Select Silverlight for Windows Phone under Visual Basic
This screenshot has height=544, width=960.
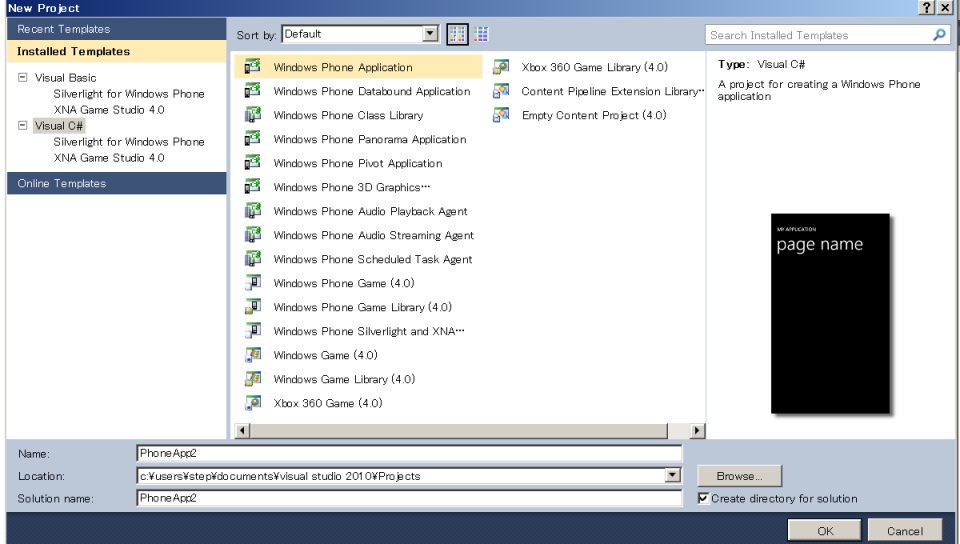(x=129, y=94)
